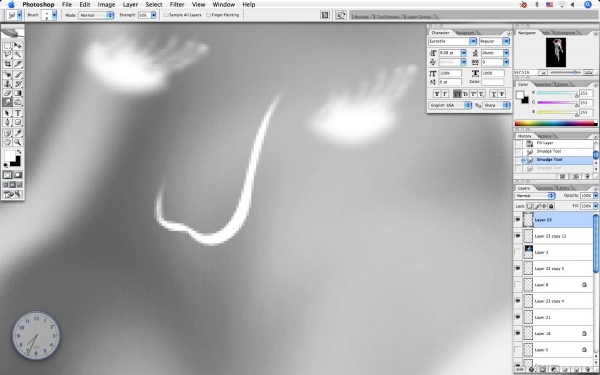Select the Path Selection tool
Image resolution: width=600 pixels, height=375 pixels.
point(7,113)
